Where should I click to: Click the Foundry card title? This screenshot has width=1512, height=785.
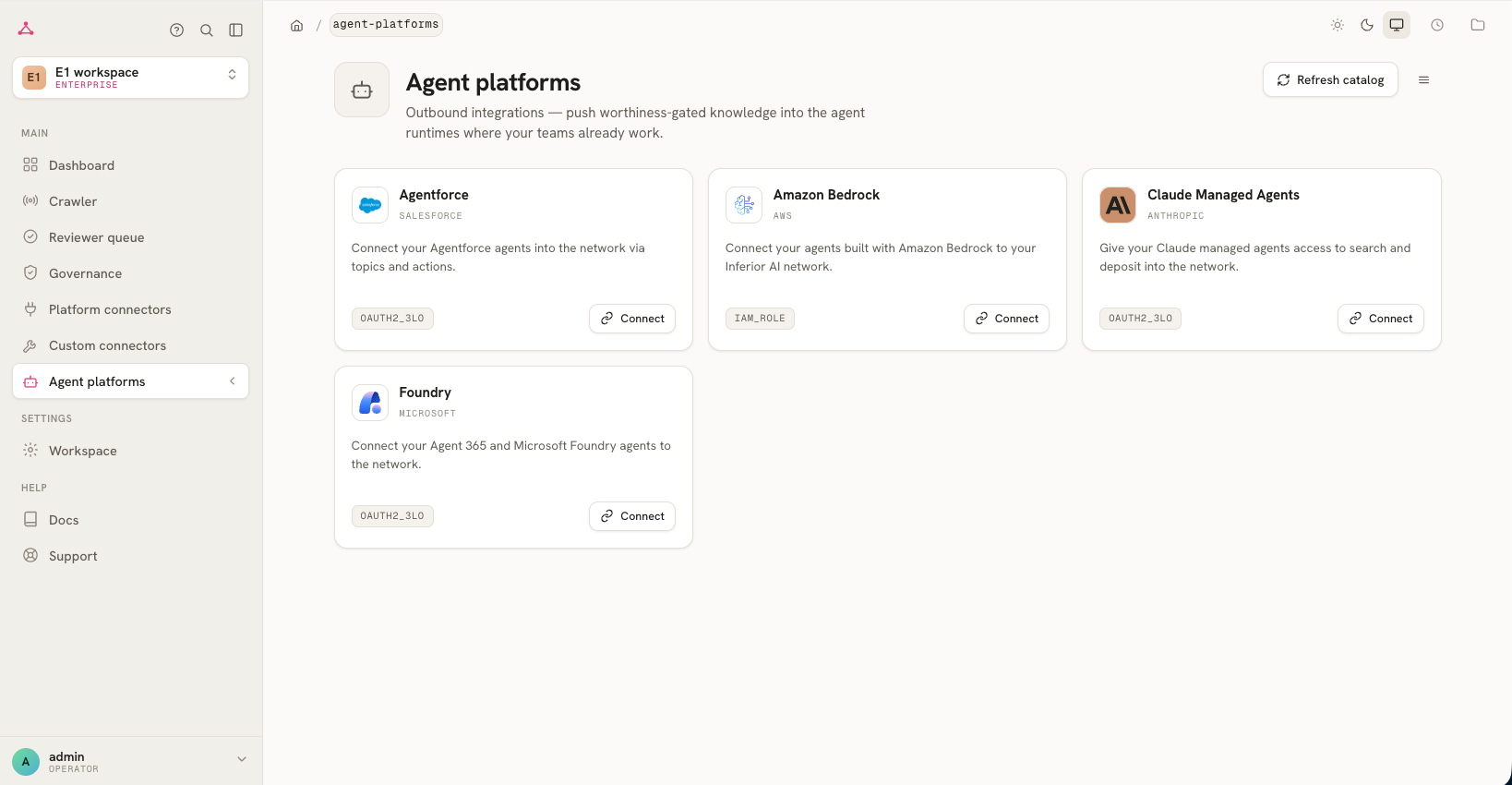pyautogui.click(x=426, y=392)
